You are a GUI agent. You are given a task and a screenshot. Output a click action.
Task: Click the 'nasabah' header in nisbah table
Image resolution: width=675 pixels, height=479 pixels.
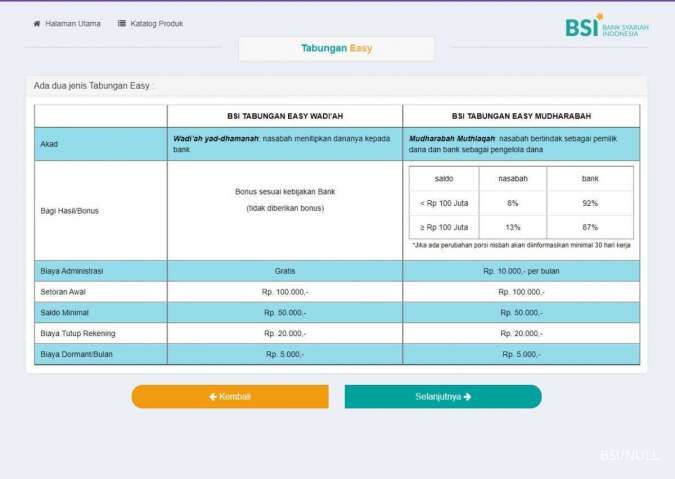pos(513,179)
